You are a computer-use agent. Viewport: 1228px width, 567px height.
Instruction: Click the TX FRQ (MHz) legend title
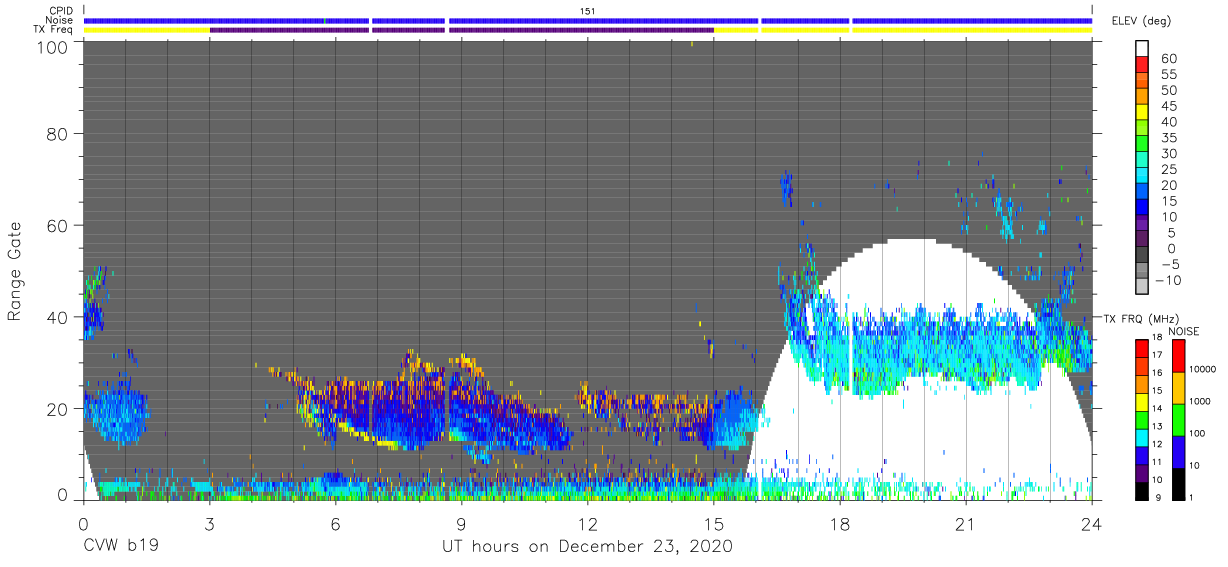coord(1141,318)
